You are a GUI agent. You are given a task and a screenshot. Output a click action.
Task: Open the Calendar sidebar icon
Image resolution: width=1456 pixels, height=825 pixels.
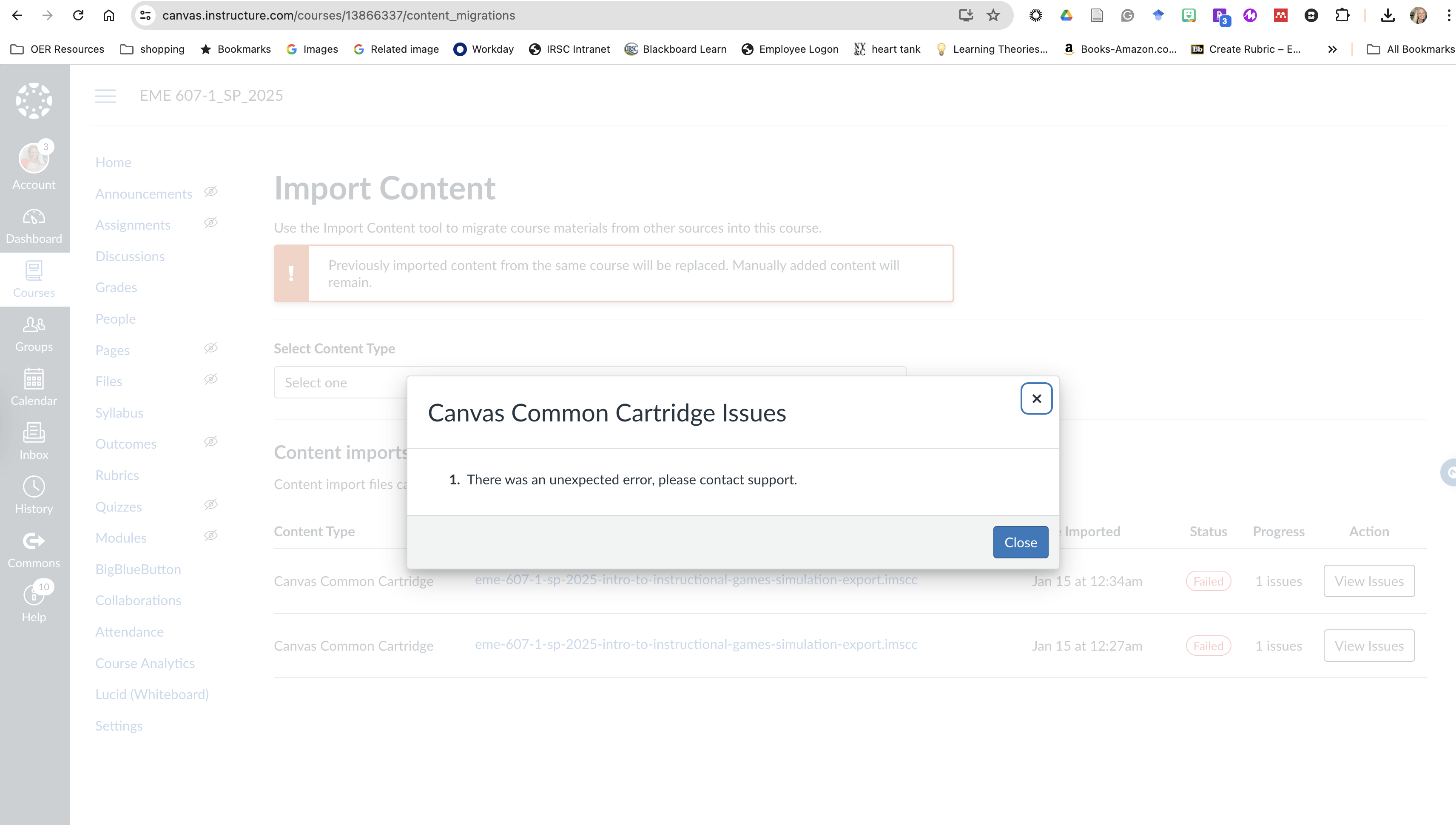click(x=34, y=387)
